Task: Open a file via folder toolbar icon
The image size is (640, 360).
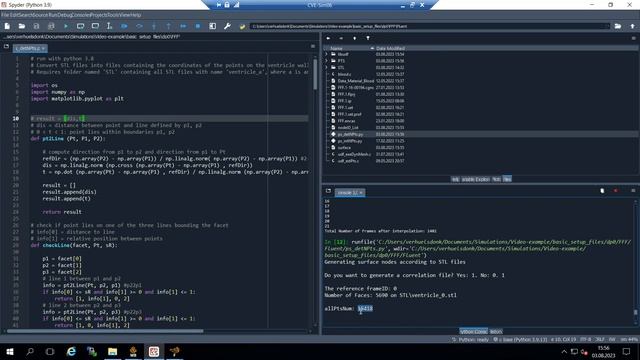Action: point(22,26)
